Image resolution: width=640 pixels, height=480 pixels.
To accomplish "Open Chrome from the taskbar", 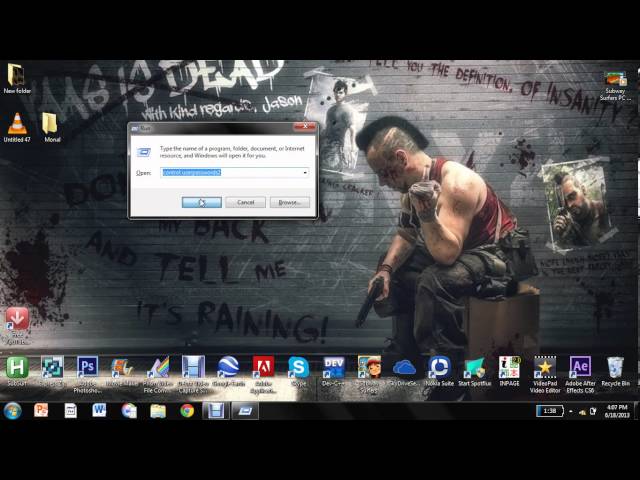I will click(187, 411).
